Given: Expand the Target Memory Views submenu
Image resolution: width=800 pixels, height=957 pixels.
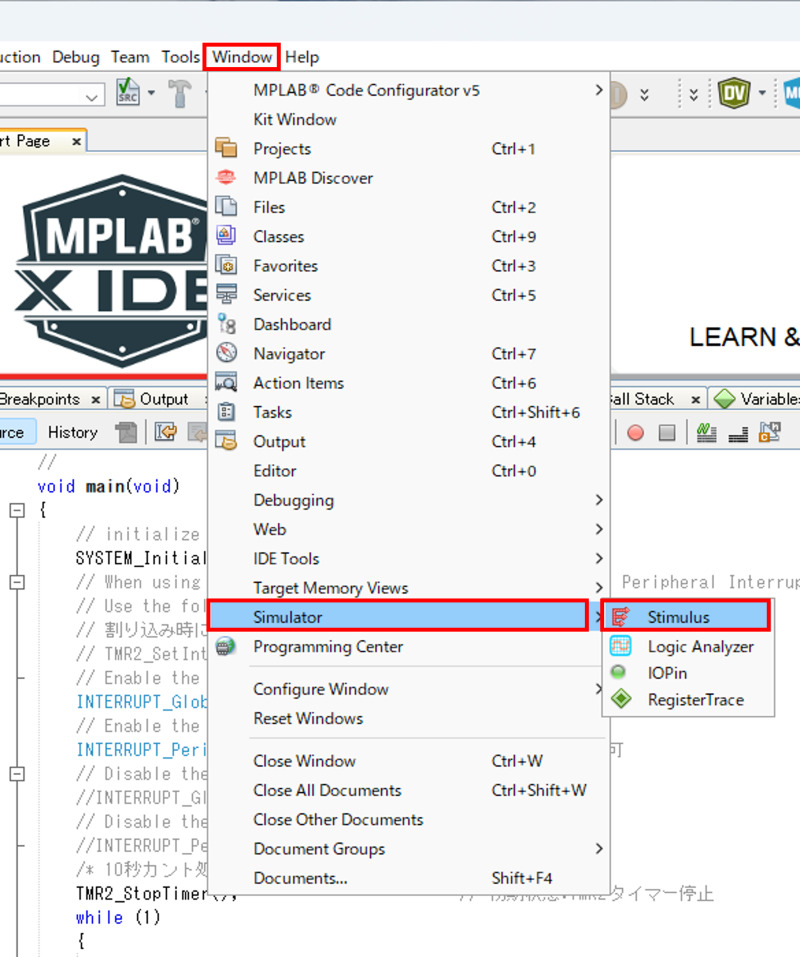Looking at the screenshot, I should (330, 588).
